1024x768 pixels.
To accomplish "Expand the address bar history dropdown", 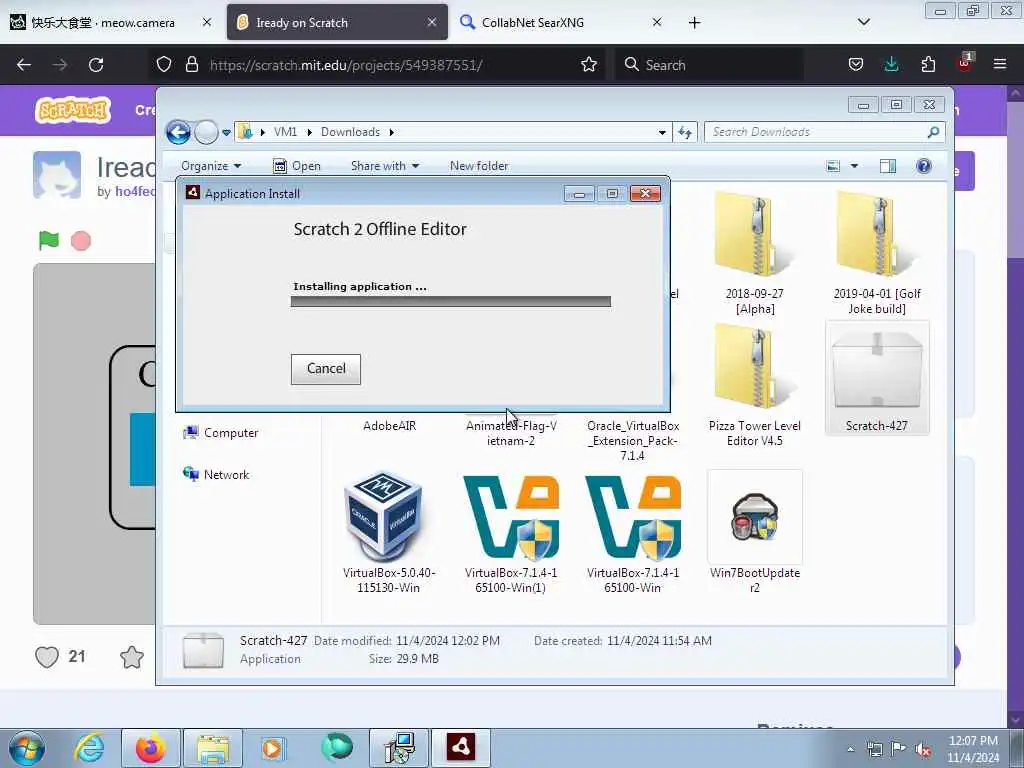I will point(662,133).
